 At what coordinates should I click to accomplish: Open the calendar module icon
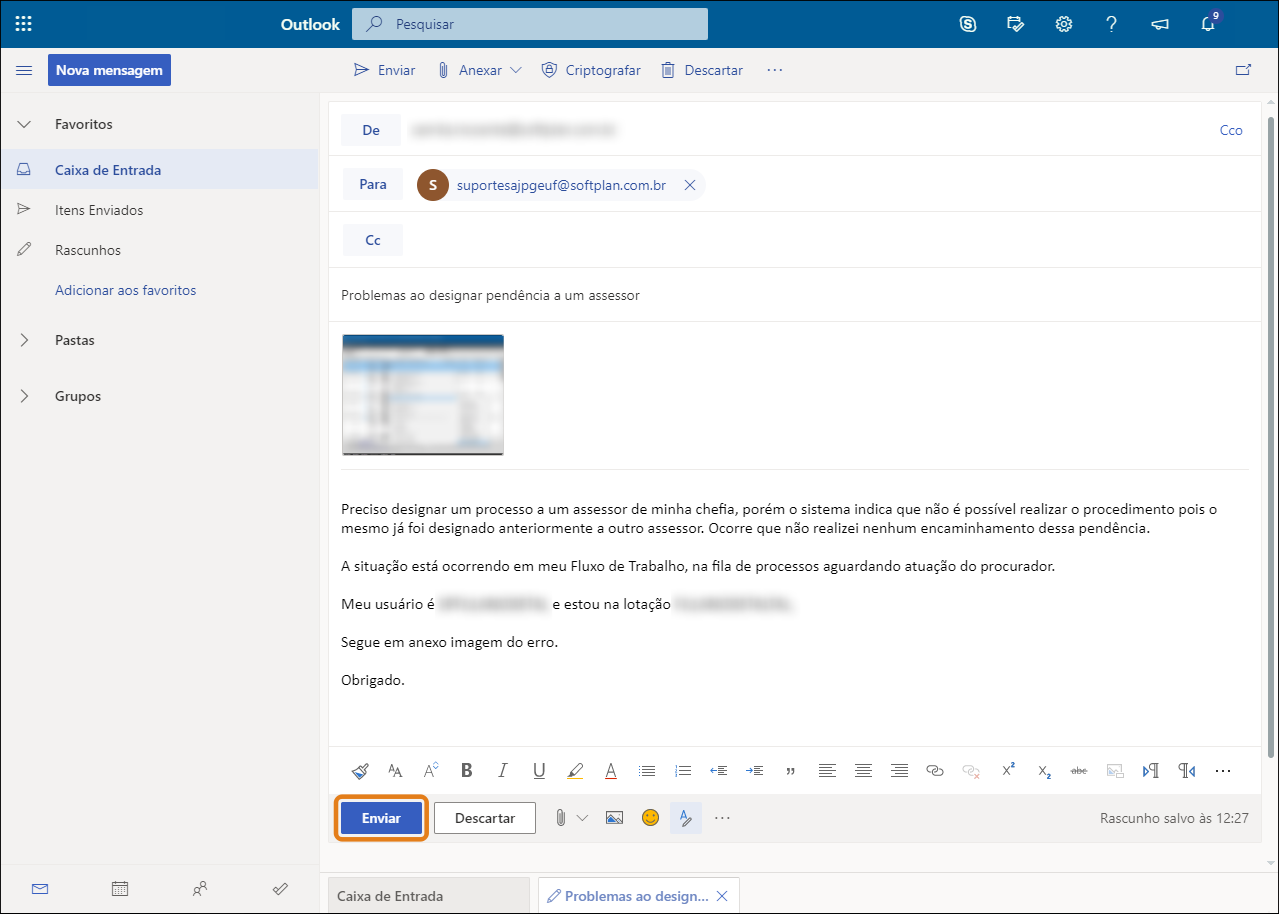[119, 888]
